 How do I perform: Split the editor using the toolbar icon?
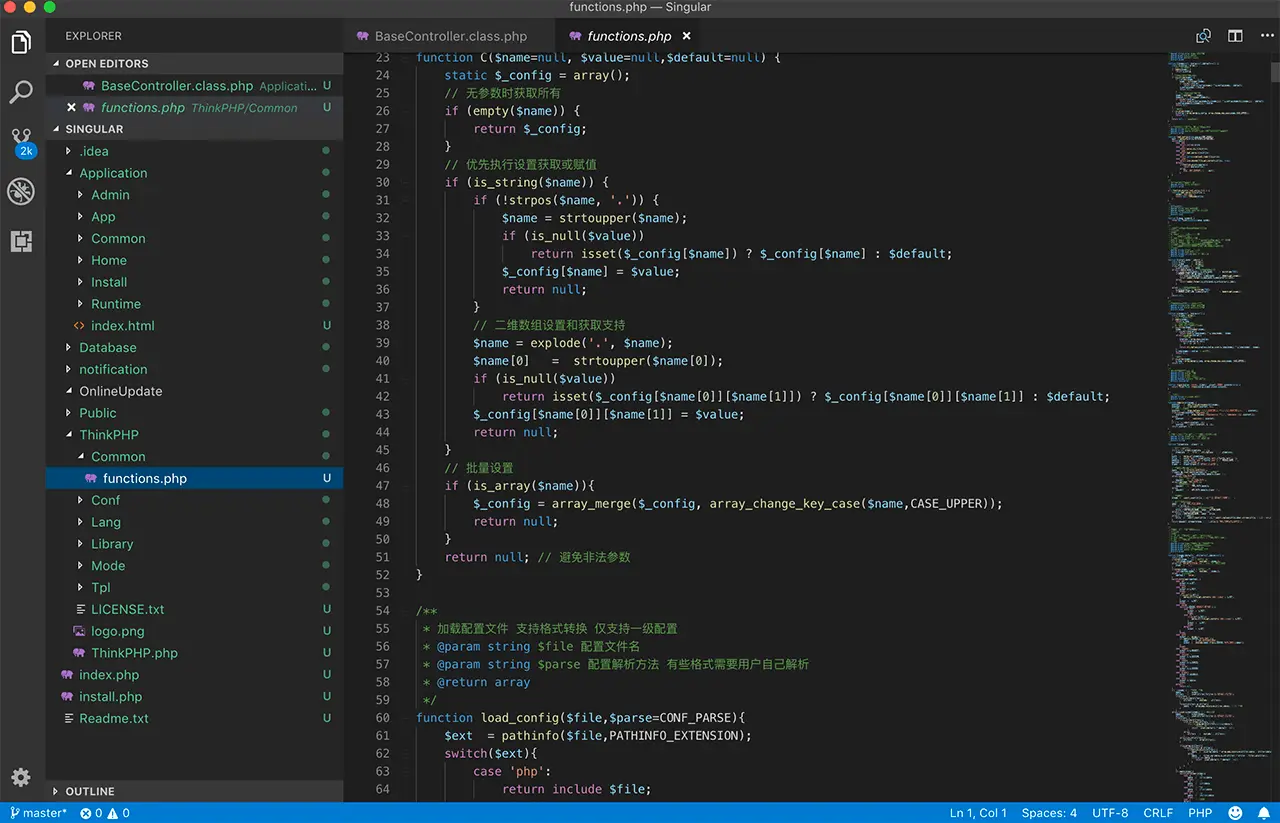click(1235, 35)
